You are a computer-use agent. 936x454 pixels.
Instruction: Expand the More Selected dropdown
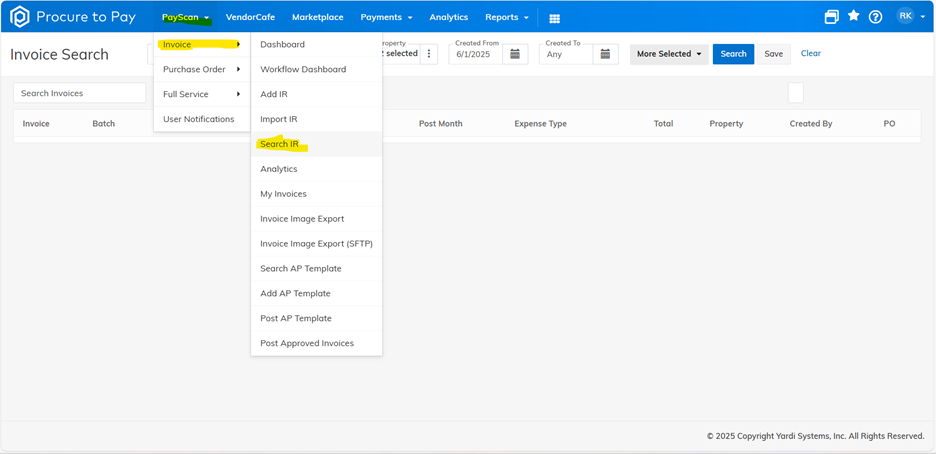(x=669, y=54)
